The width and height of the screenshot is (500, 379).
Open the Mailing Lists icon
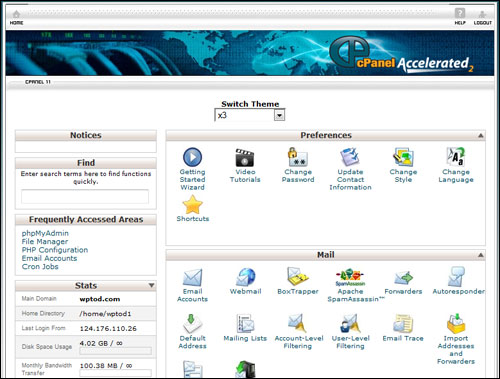click(x=245, y=323)
